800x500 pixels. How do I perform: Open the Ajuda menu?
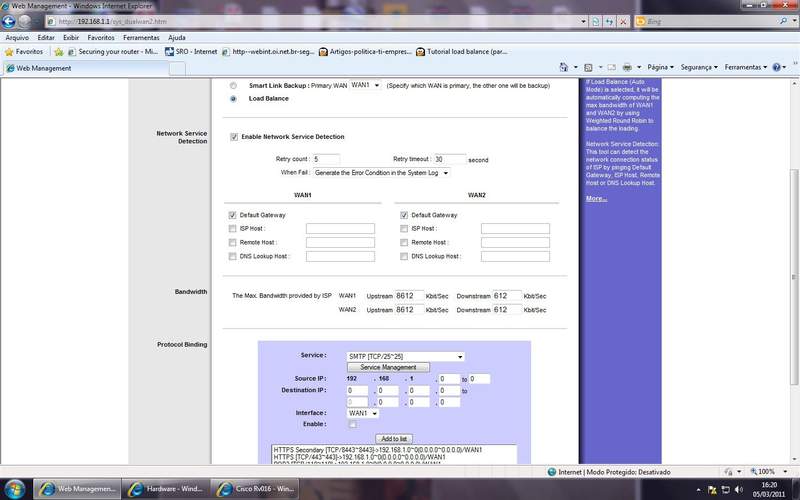(x=177, y=38)
